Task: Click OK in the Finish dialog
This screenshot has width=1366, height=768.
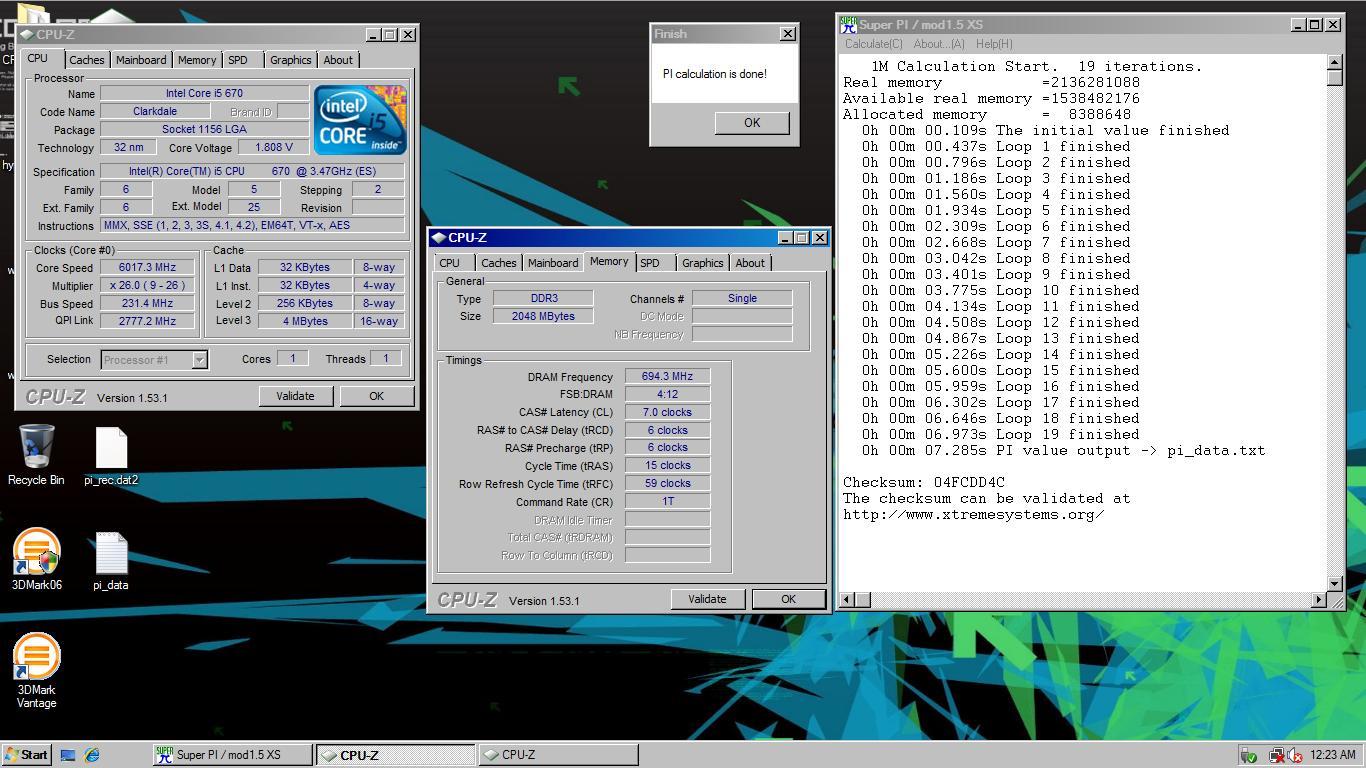Action: click(752, 123)
